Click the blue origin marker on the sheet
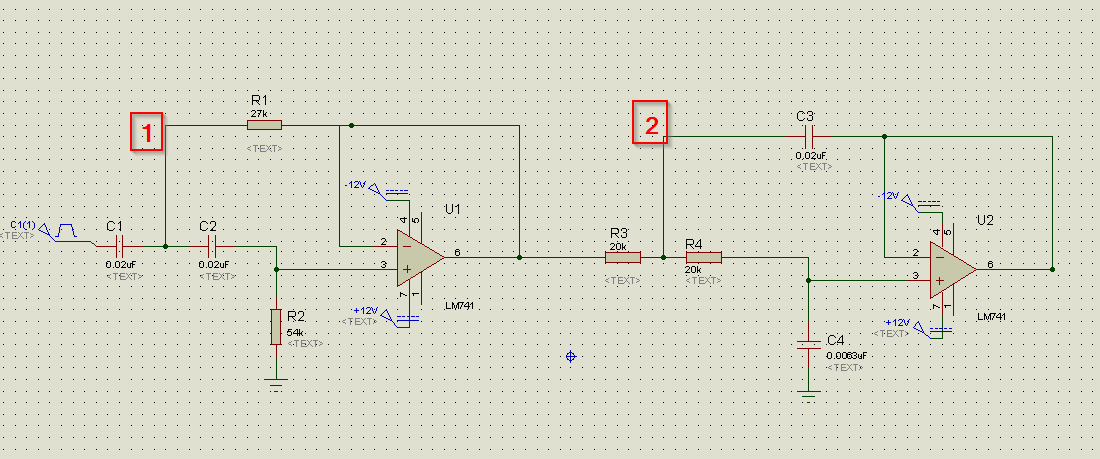Image resolution: width=1100 pixels, height=459 pixels. pyautogui.click(x=571, y=356)
